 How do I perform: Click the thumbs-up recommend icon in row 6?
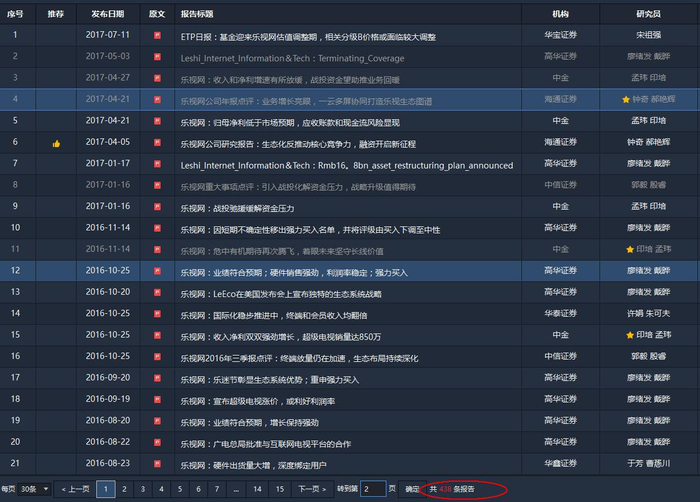(56, 143)
